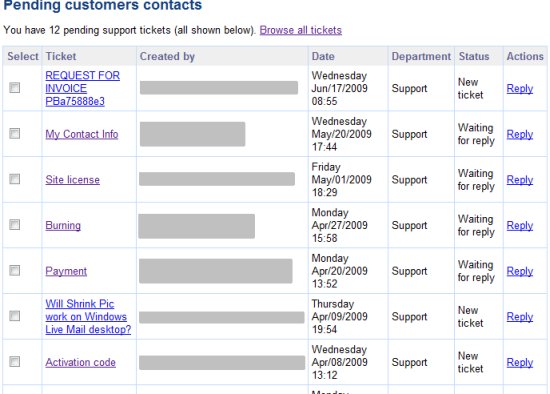Toggle the Burning ticket checkbox
550x394 pixels.
click(15, 225)
